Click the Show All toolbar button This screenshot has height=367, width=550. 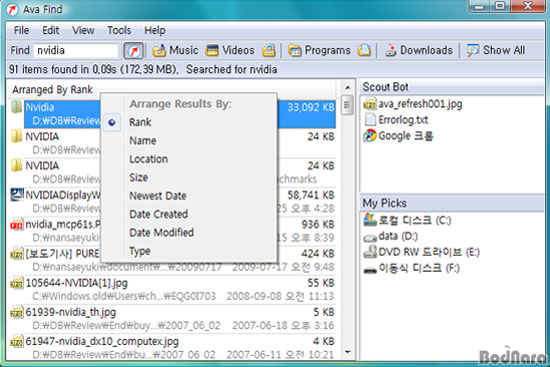point(496,51)
